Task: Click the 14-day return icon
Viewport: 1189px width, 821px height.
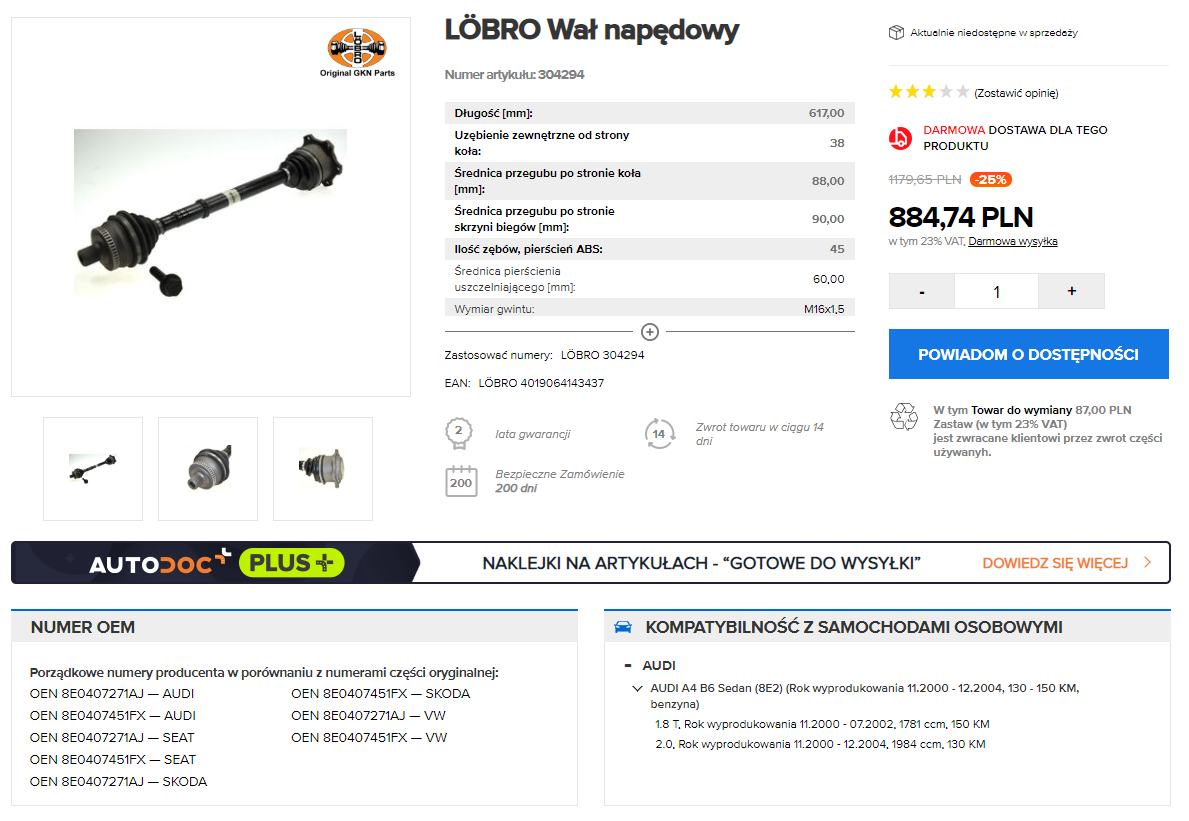Action: pyautogui.click(x=659, y=434)
